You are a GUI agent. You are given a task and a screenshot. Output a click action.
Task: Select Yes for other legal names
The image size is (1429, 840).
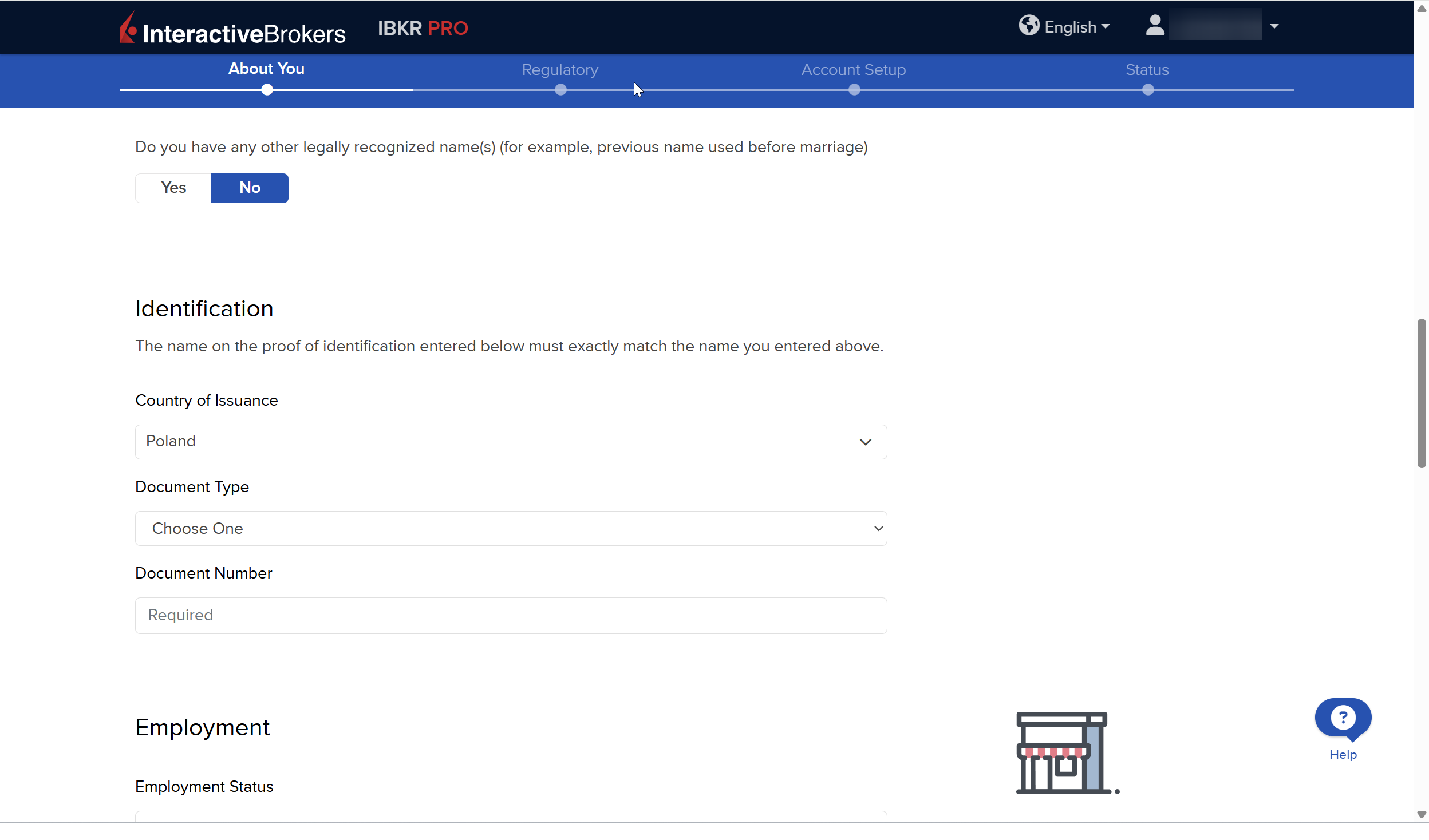point(173,188)
